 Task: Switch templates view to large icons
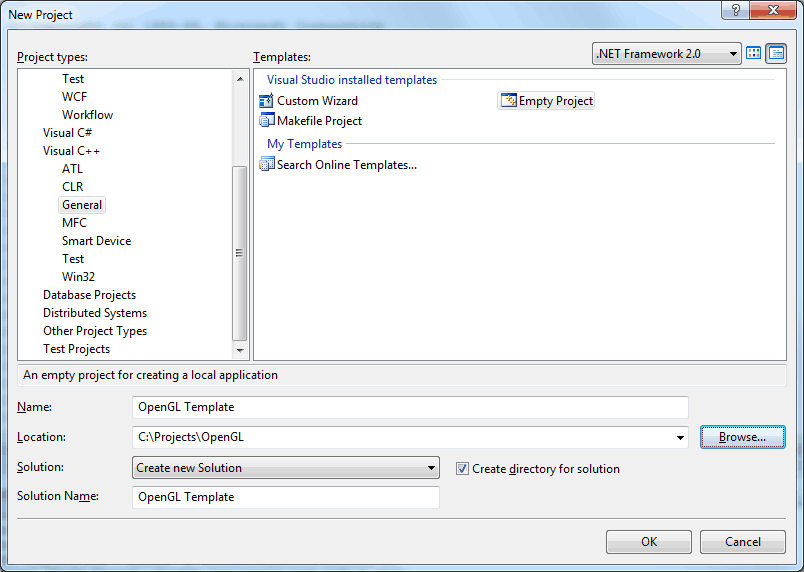click(x=753, y=53)
